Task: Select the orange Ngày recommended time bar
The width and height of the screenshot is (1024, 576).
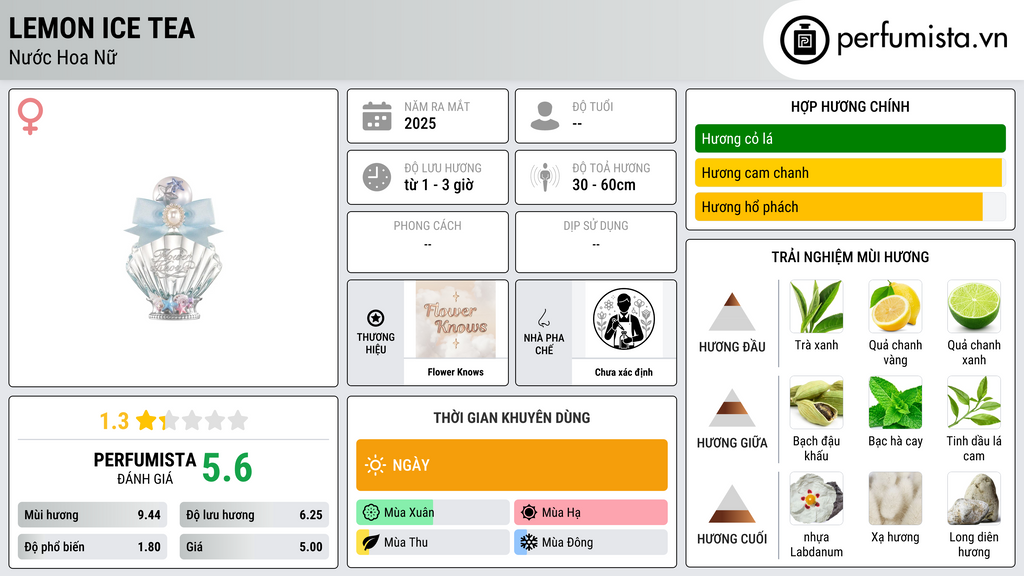Action: 512,465
